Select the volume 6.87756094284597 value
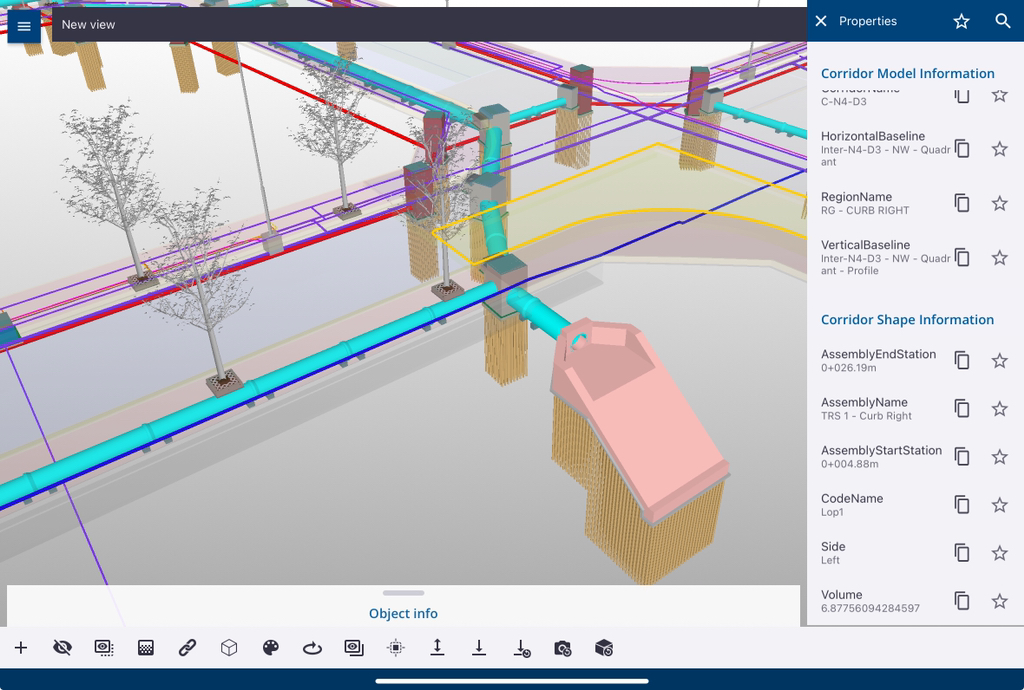The height and width of the screenshot is (690, 1024). (x=870, y=608)
